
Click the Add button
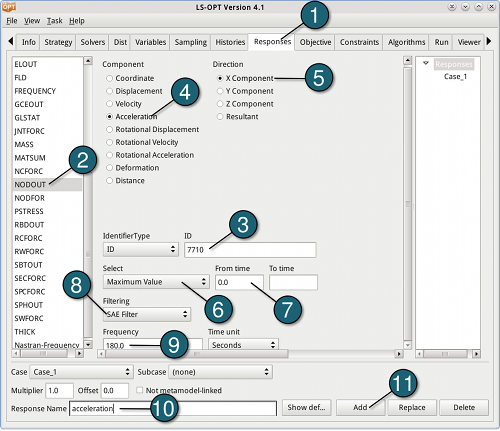(360, 408)
